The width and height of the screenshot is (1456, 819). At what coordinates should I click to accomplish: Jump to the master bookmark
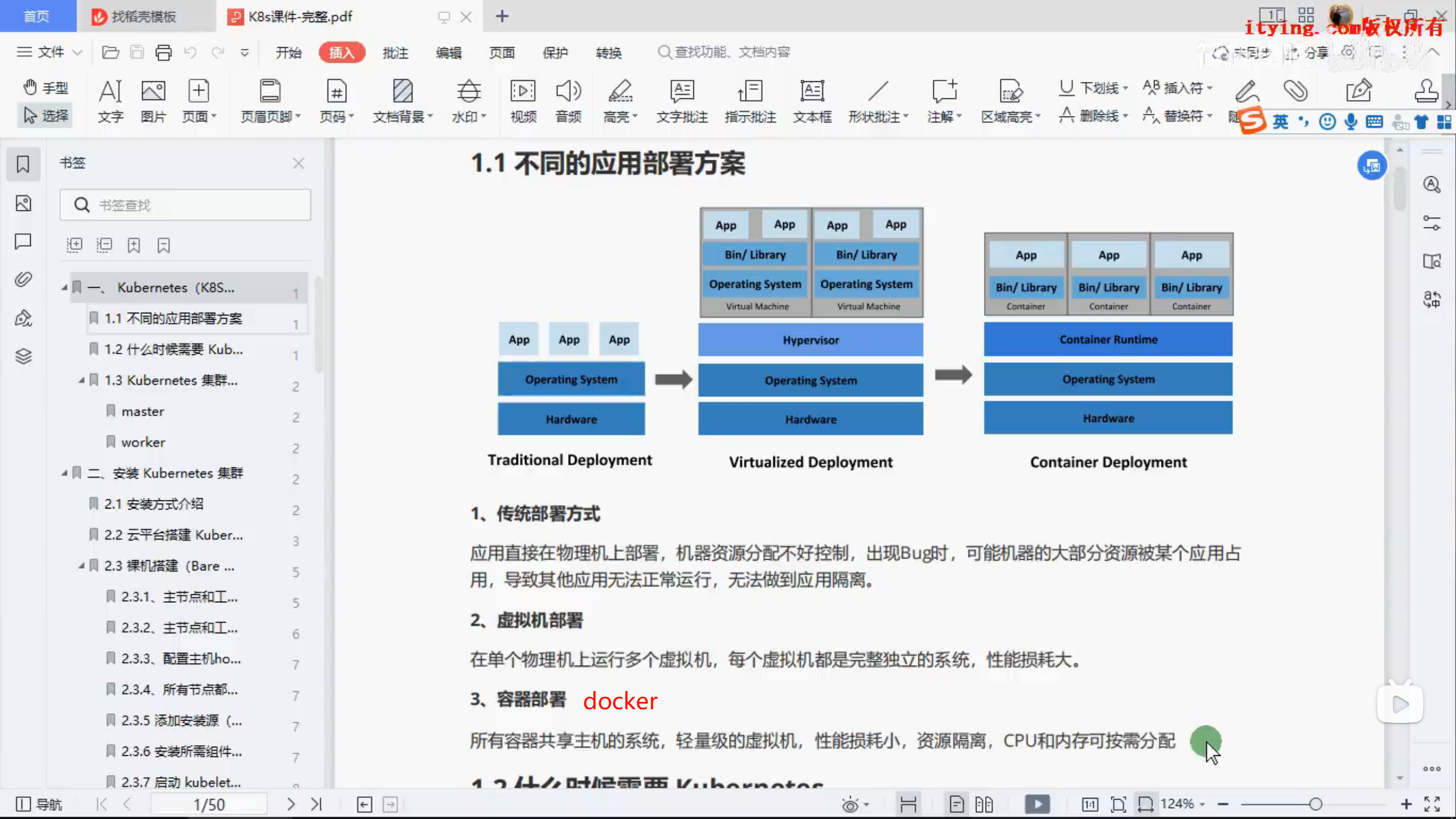pos(142,411)
